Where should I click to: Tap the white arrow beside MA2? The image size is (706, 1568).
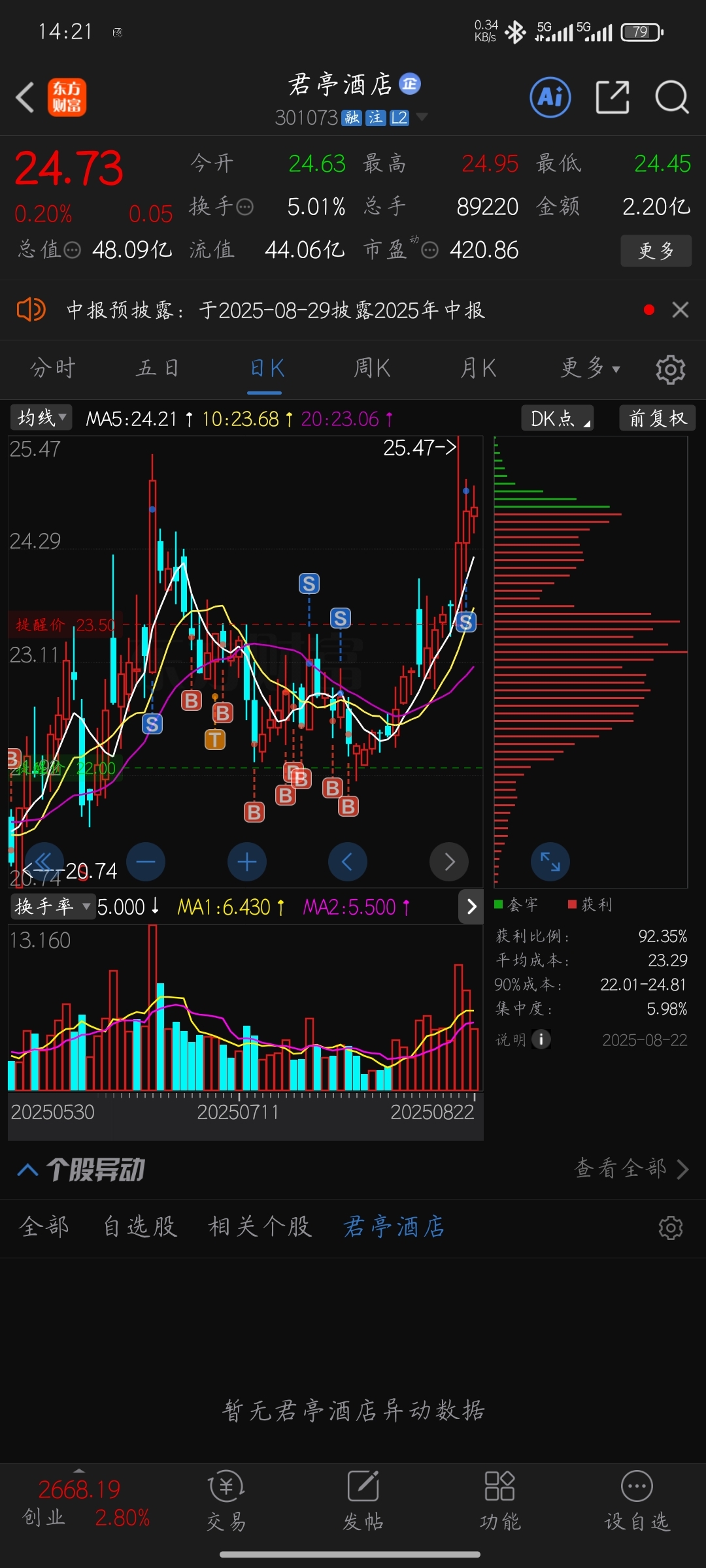[x=471, y=906]
